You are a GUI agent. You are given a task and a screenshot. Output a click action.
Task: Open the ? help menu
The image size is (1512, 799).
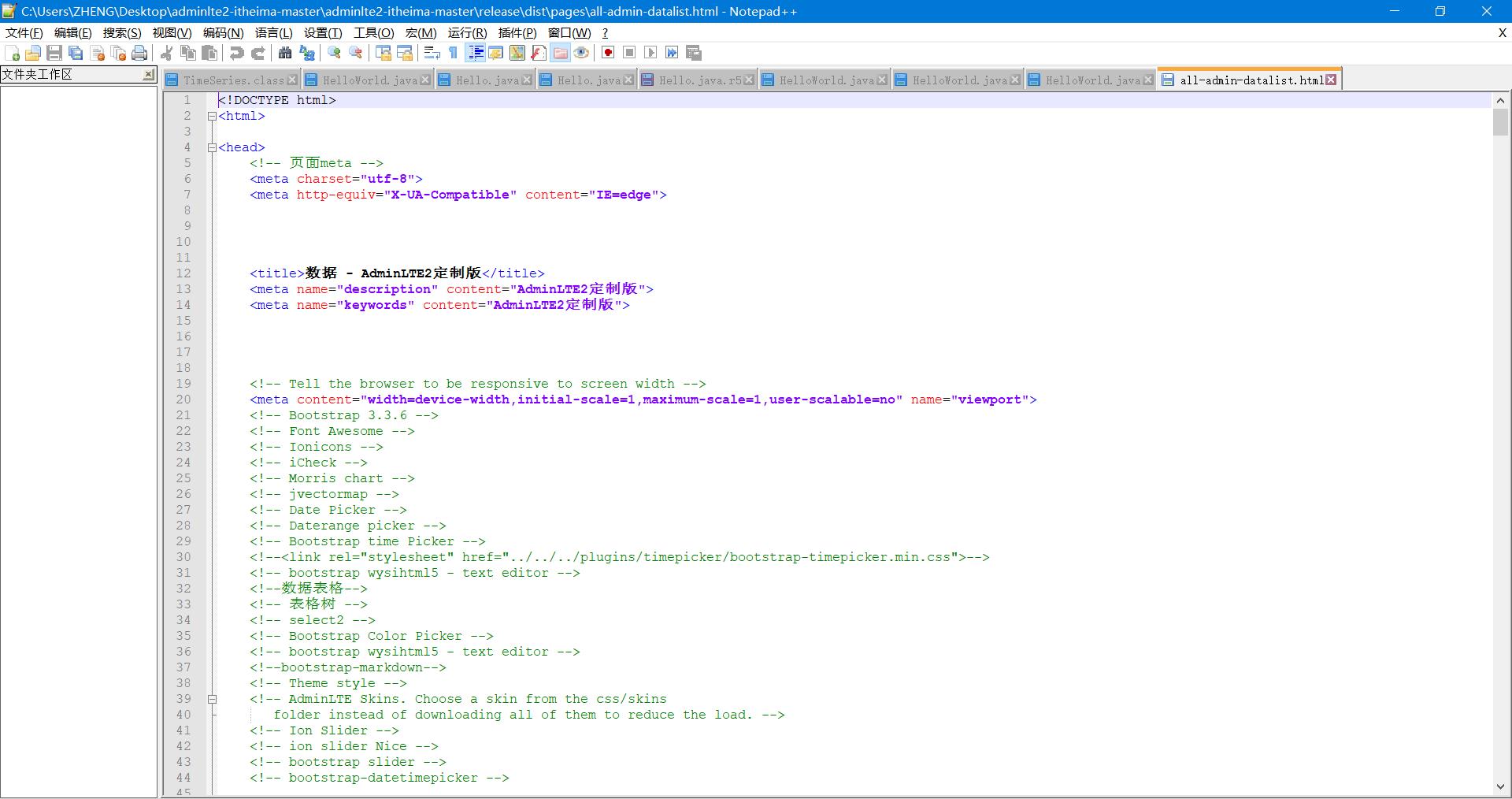pos(605,33)
